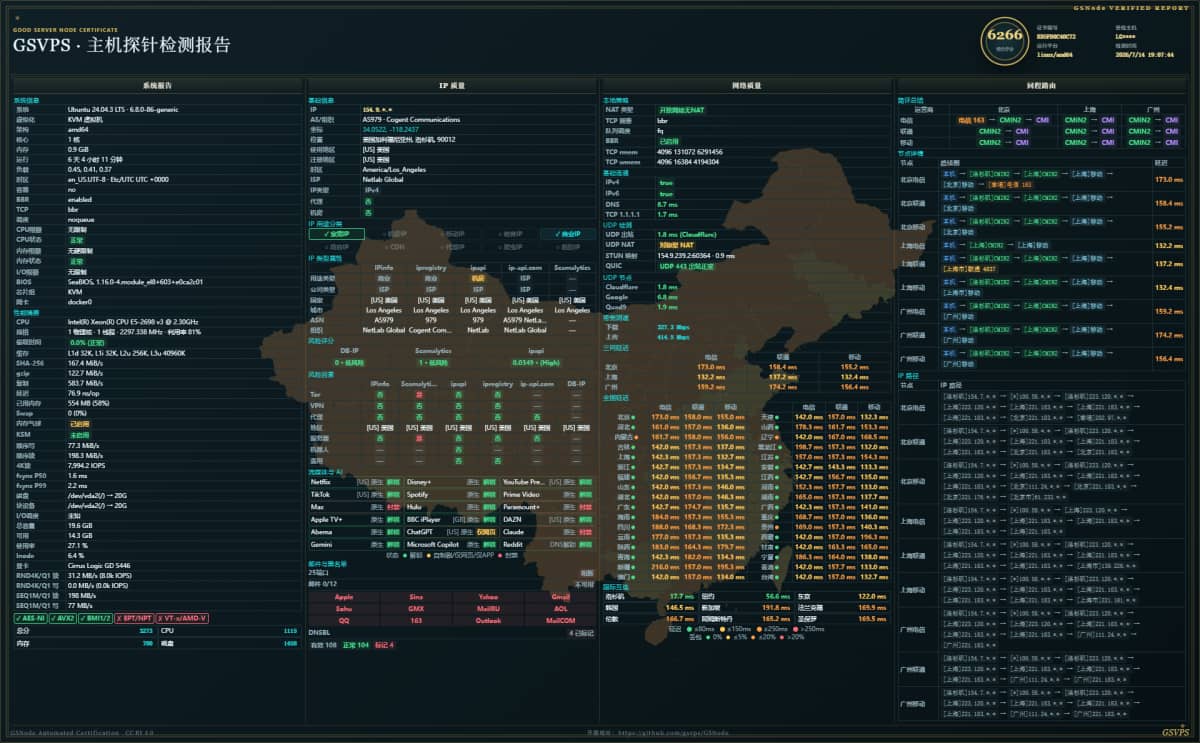Click the Claude unlock row
The height and width of the screenshot is (743, 1200).
point(549,532)
